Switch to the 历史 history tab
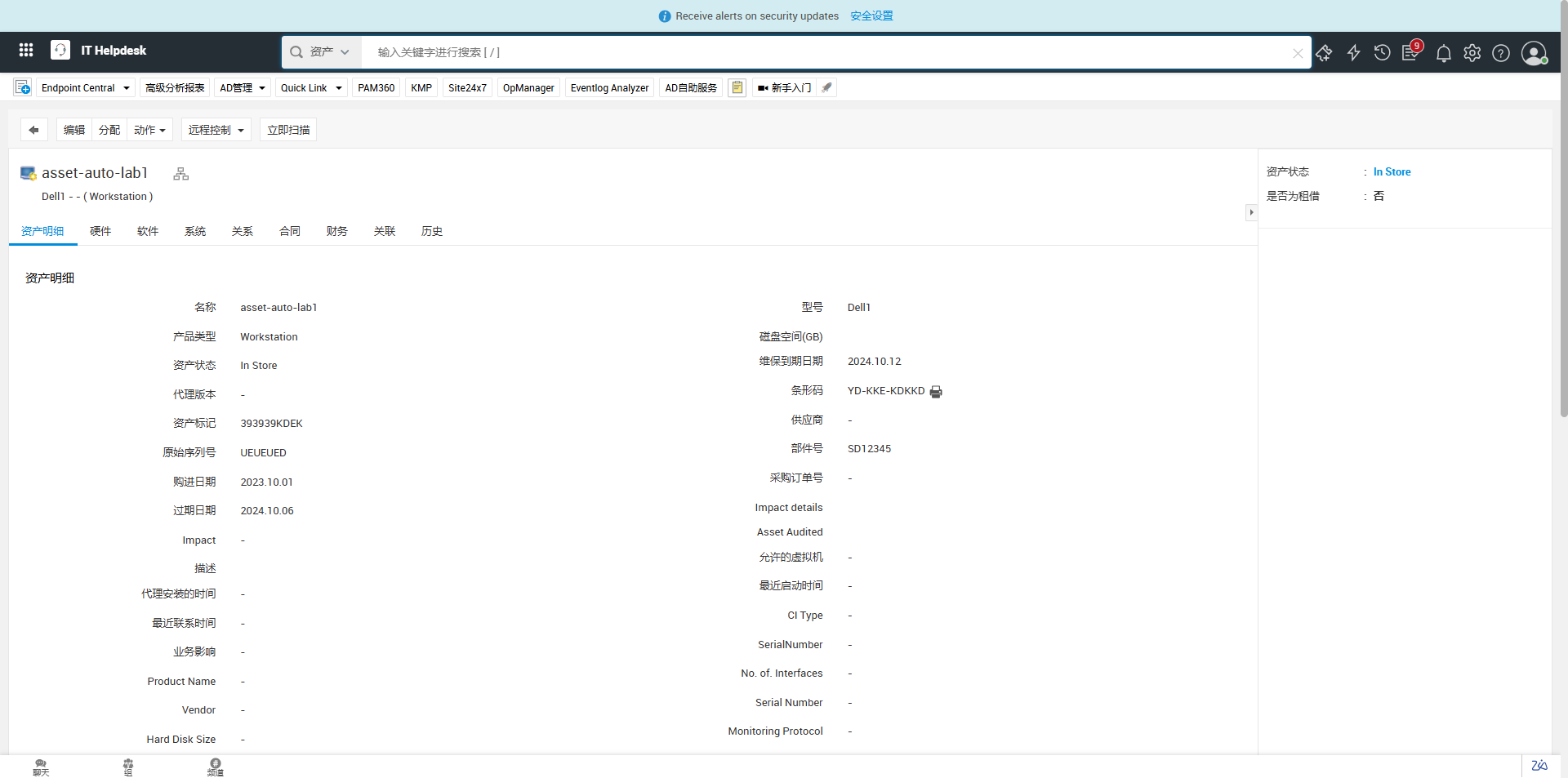 pyautogui.click(x=431, y=231)
